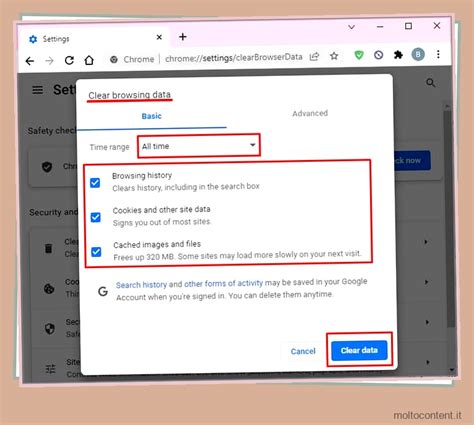The height and width of the screenshot is (425, 474).
Task: Click the Clear data button
Action: pos(359,350)
